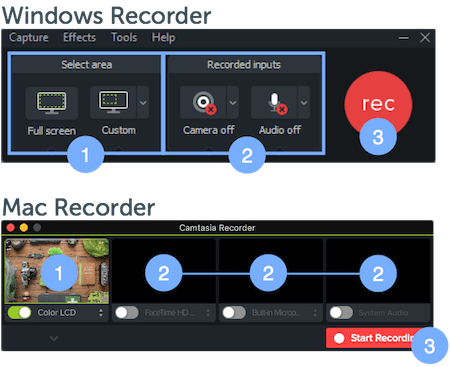Click the Recorded inputs header
The height and width of the screenshot is (367, 450).
[244, 64]
